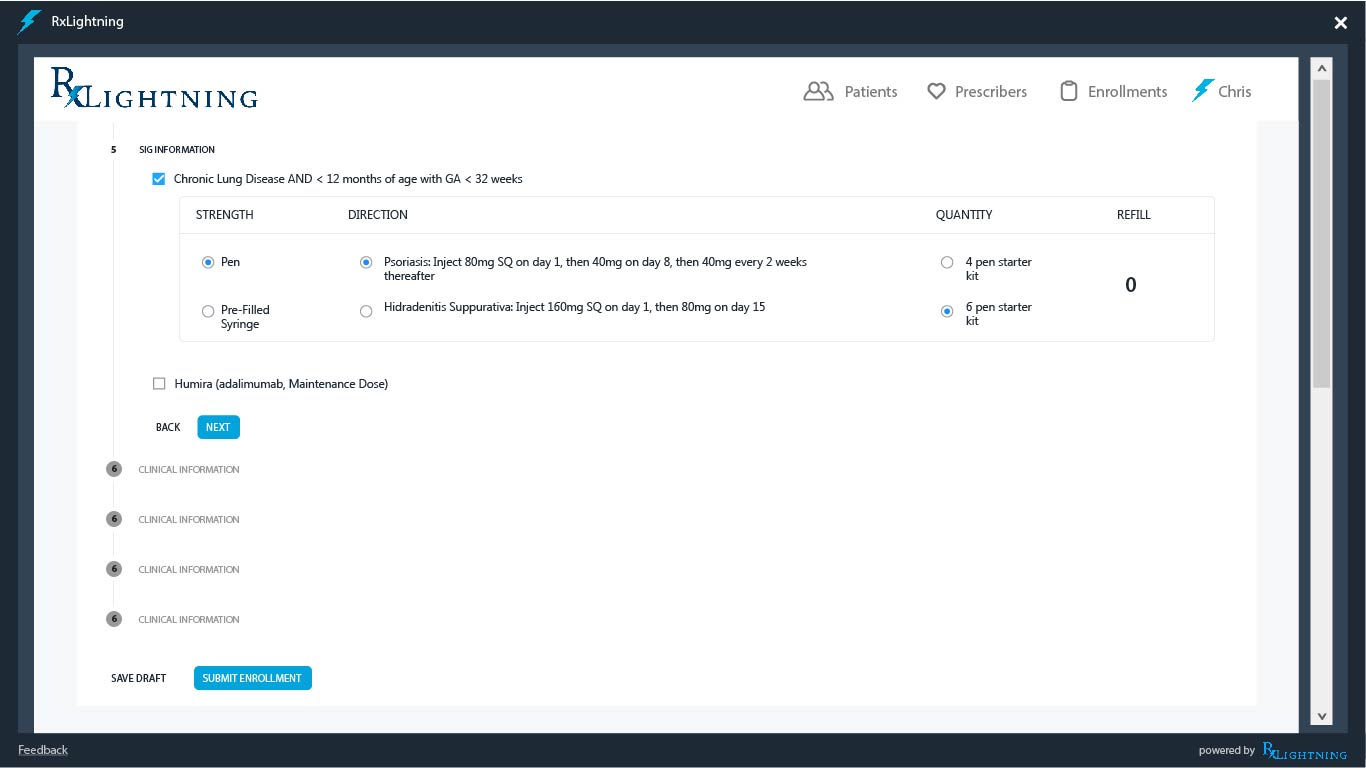Click the RxLightning logo in header
Image resolution: width=1366 pixels, height=768 pixels.
click(x=154, y=88)
